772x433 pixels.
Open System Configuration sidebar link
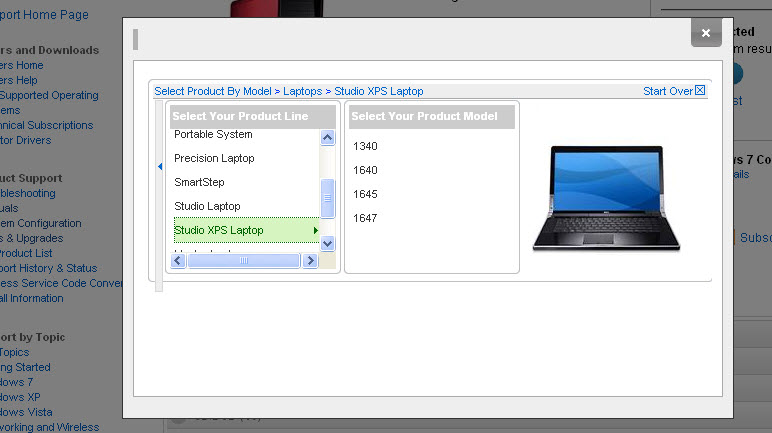(x=41, y=223)
